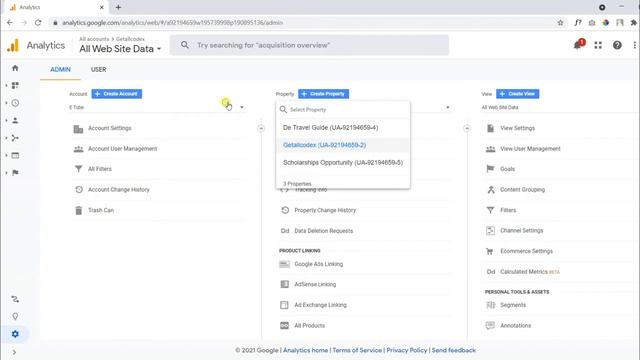640x360 pixels.
Task: Click the Create Property button
Action: click(x=323, y=94)
